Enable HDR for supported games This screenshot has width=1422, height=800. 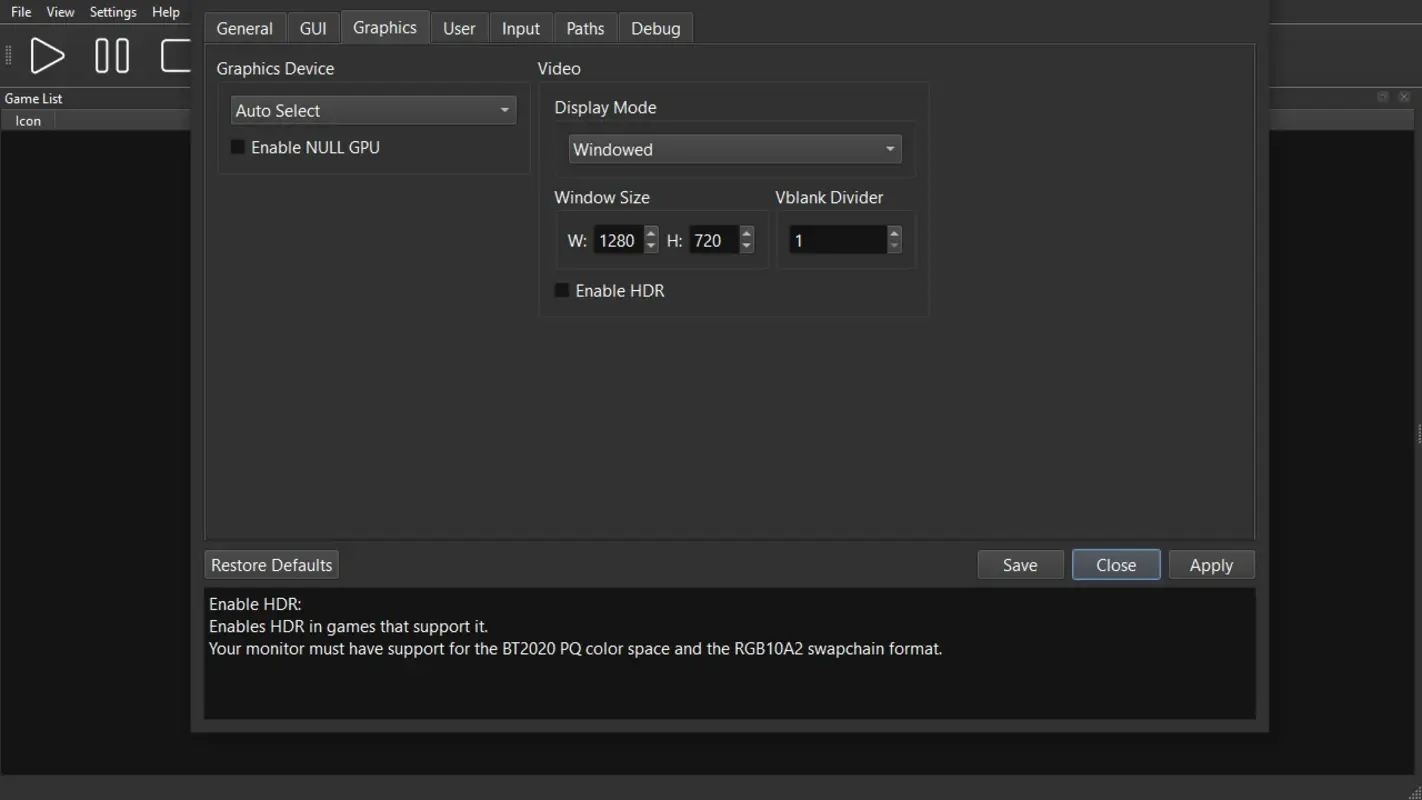click(561, 290)
